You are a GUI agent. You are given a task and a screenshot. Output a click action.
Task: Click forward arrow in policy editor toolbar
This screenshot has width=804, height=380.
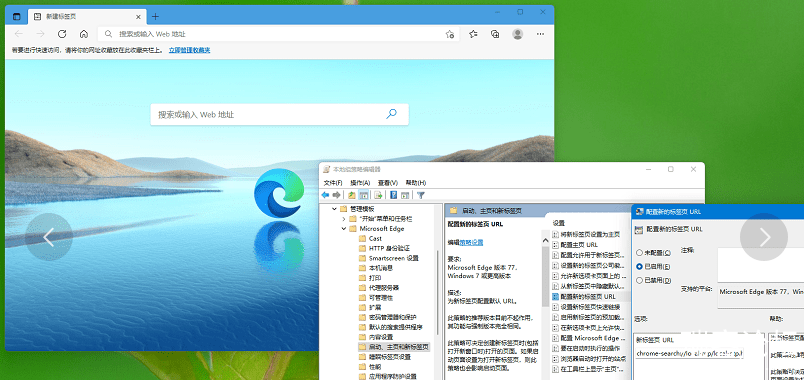pos(336,195)
